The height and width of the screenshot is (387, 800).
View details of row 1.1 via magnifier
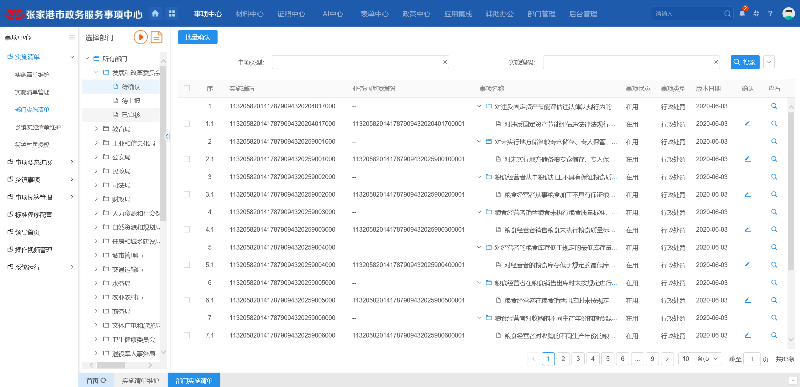coord(774,123)
